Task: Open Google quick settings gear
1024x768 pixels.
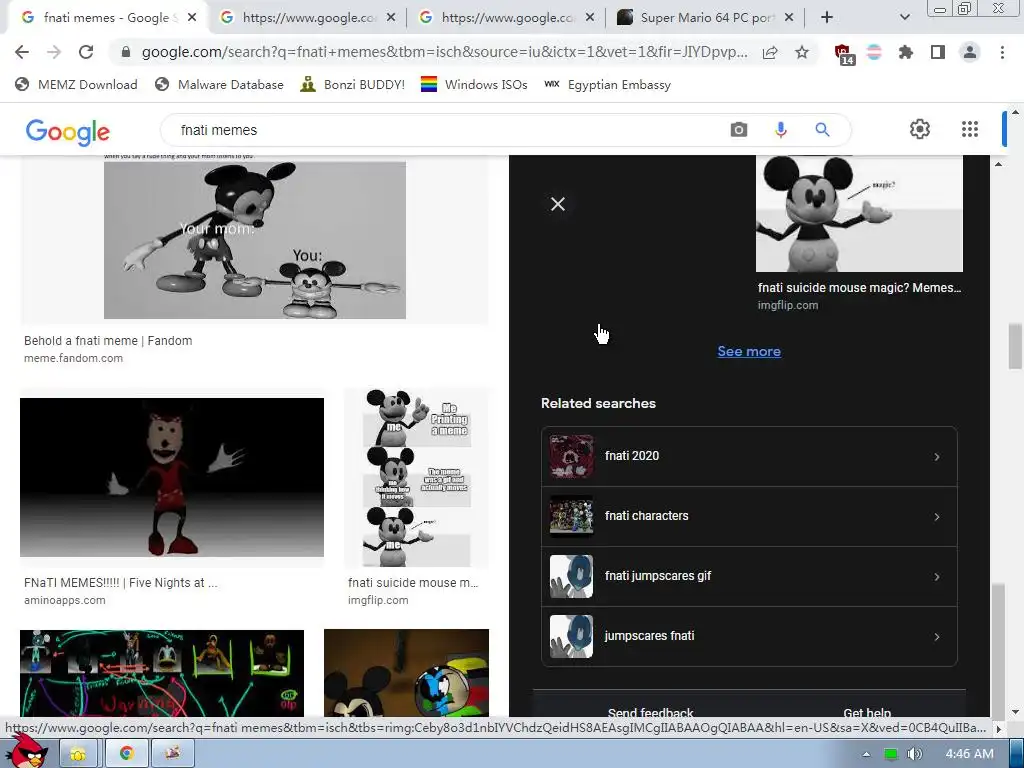Action: coord(920,129)
